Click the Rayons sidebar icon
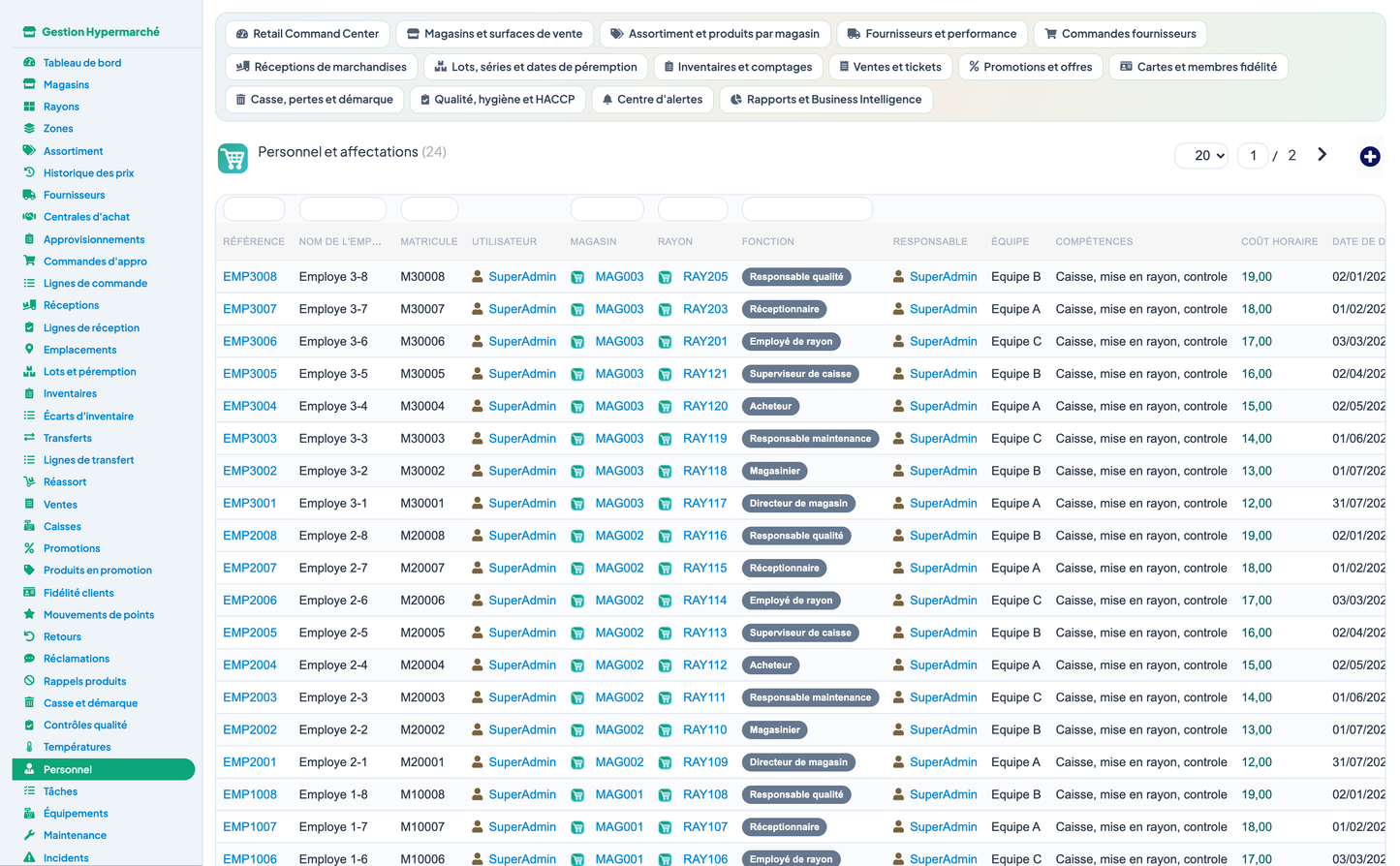The width and height of the screenshot is (1400, 866). point(29,107)
